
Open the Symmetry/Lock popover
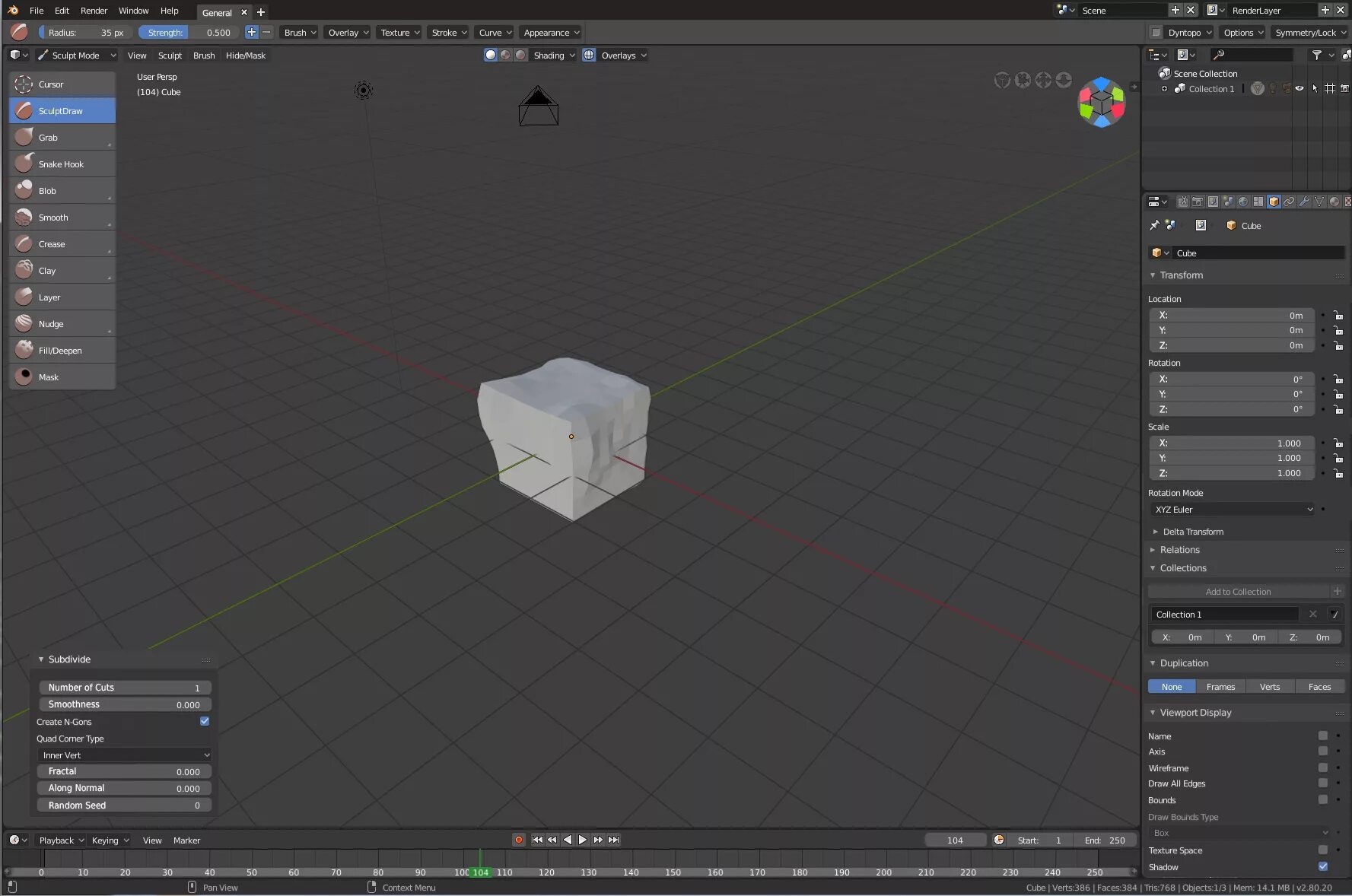tap(1309, 33)
